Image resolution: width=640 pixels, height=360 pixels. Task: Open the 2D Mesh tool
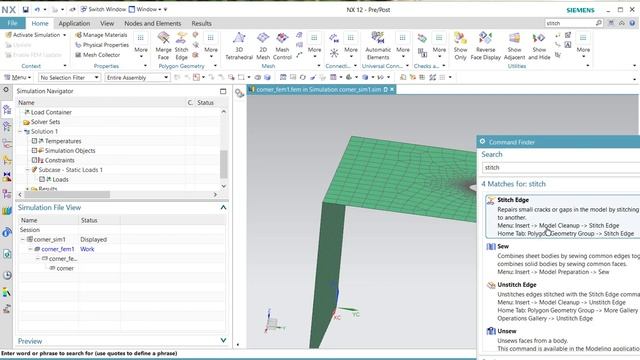263,46
